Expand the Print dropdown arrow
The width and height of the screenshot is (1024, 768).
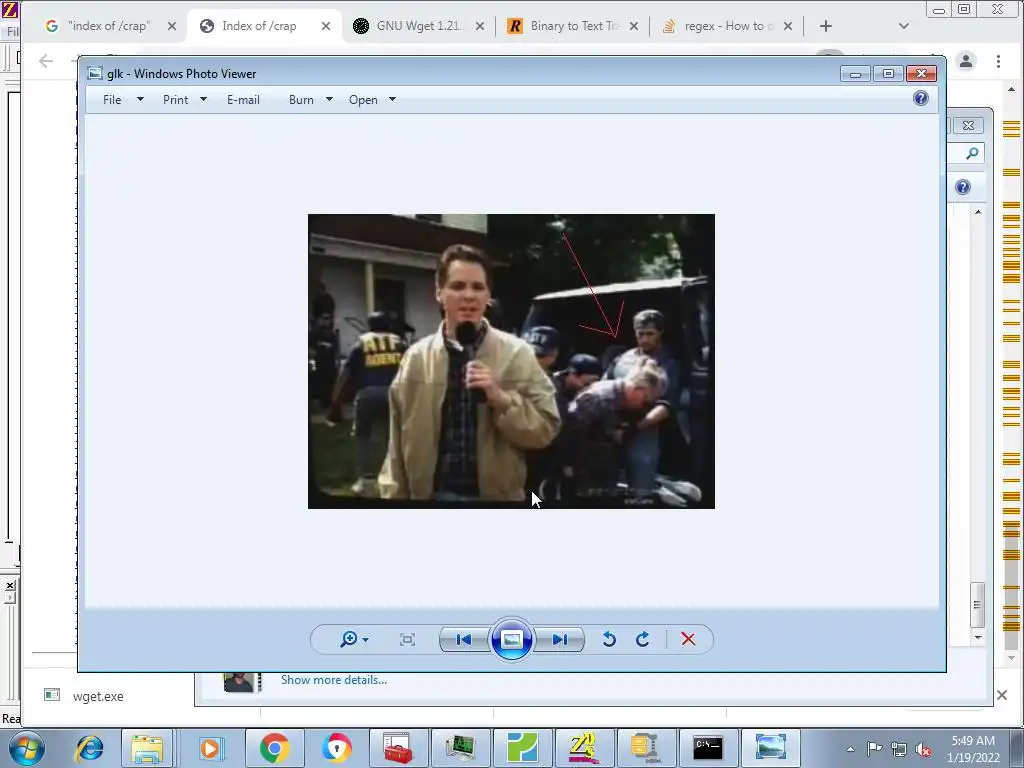[203, 99]
